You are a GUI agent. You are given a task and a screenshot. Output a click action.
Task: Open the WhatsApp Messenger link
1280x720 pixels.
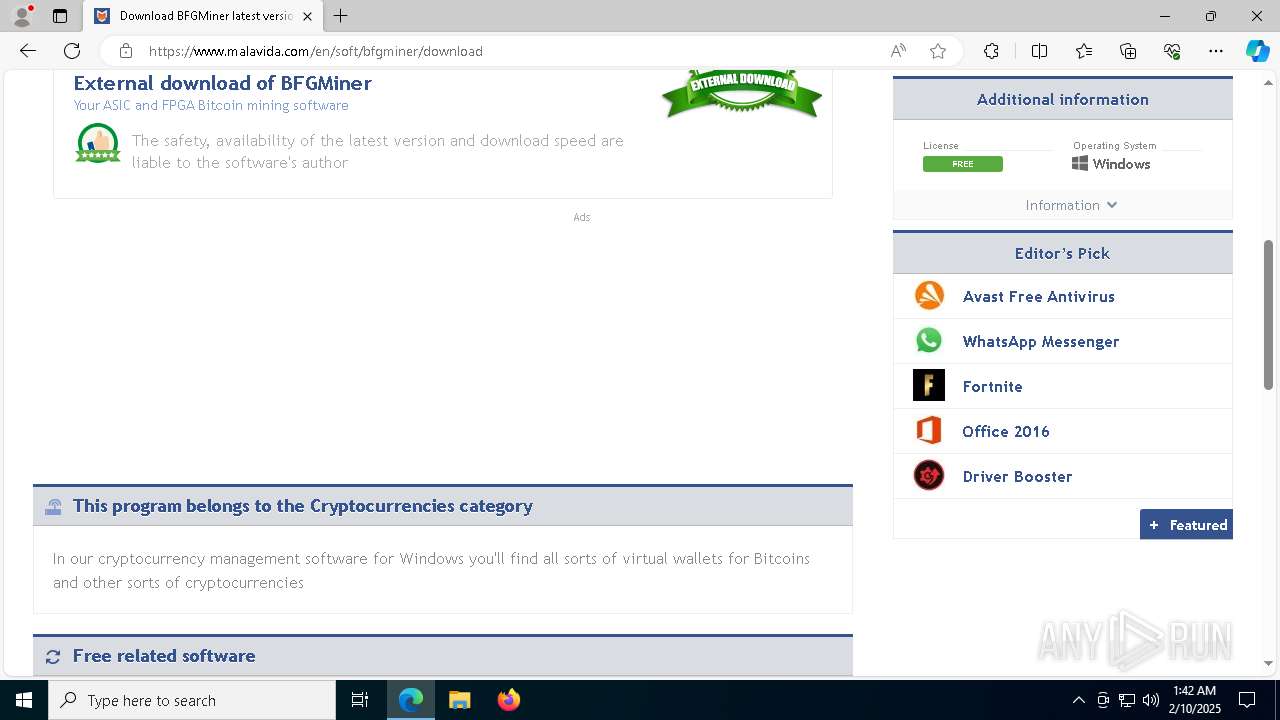(x=1040, y=341)
